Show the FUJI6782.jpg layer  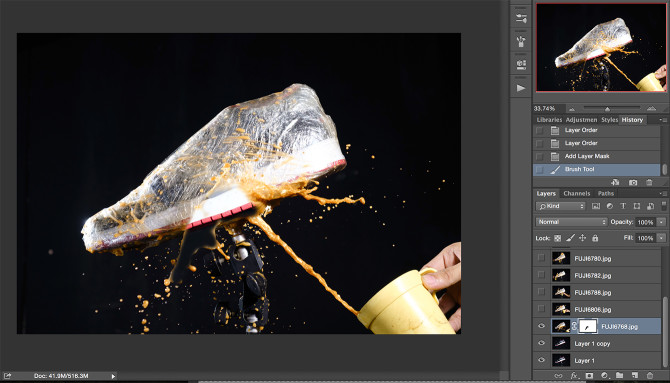[541, 275]
